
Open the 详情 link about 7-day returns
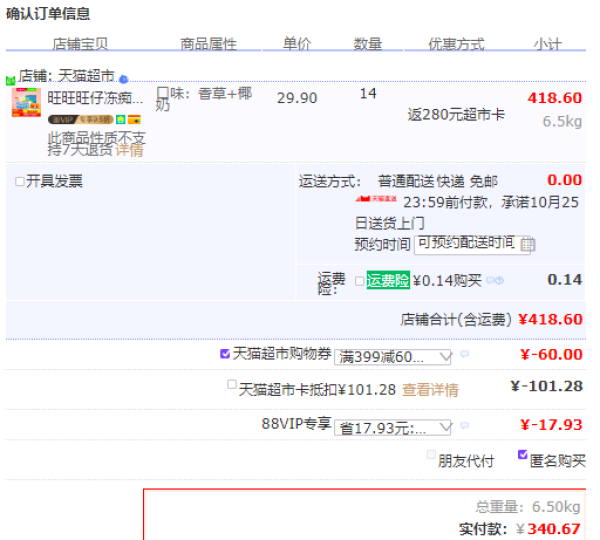[x=129, y=150]
